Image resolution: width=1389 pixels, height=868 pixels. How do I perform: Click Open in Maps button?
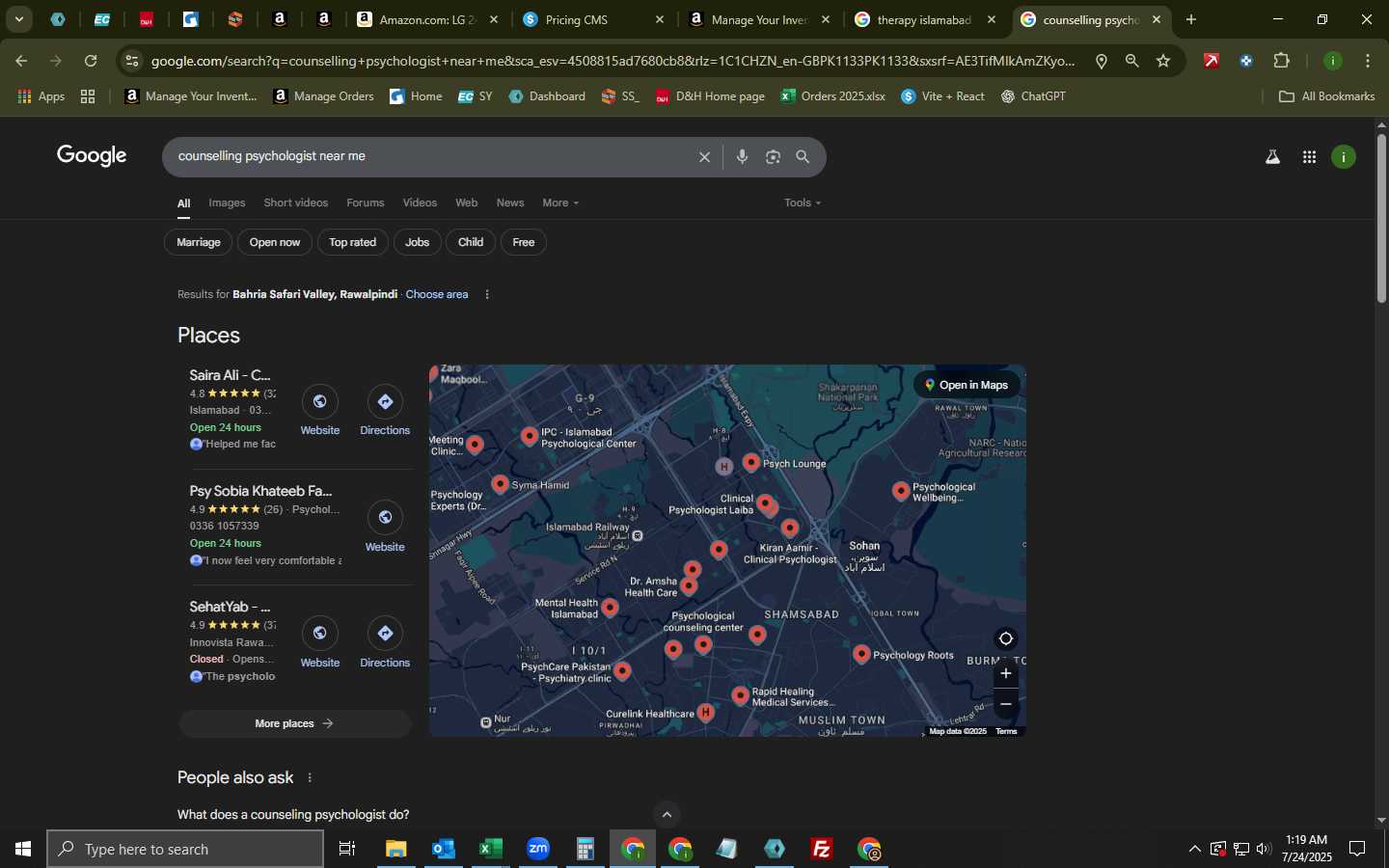967,385
